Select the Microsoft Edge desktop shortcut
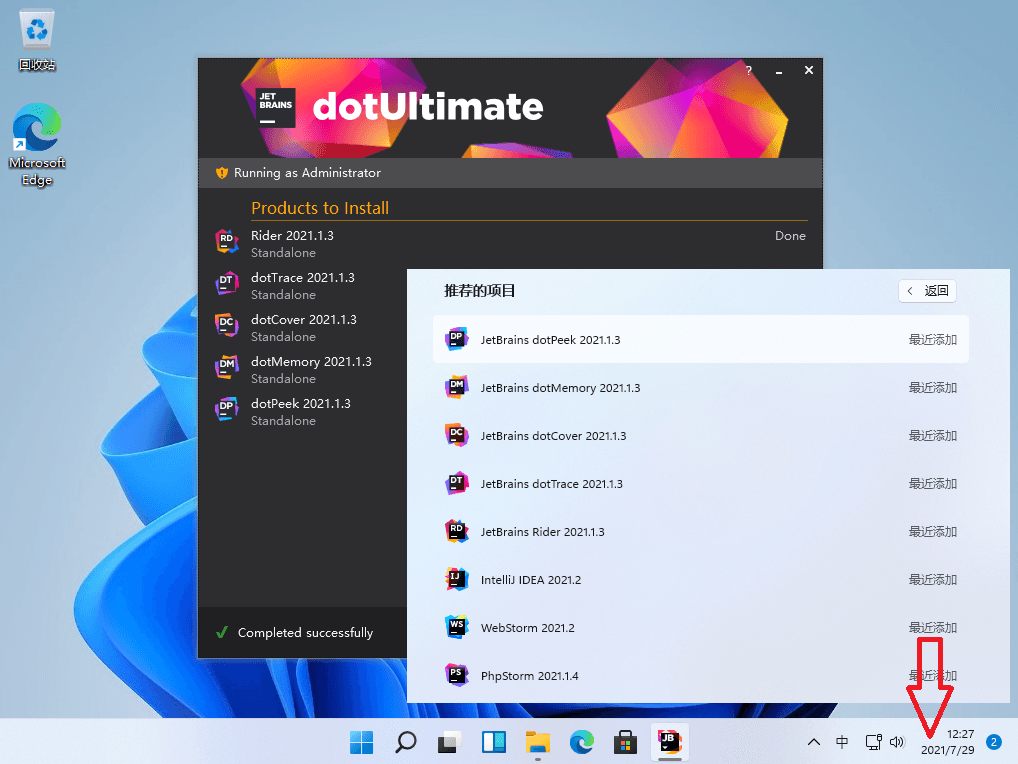Viewport: 1018px width, 764px height. [x=37, y=145]
